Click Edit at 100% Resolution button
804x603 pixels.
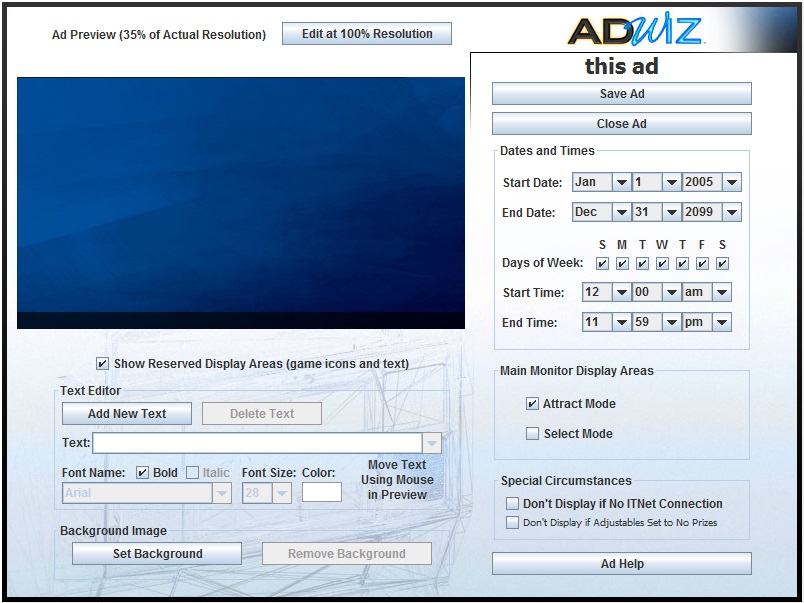pyautogui.click(x=367, y=34)
